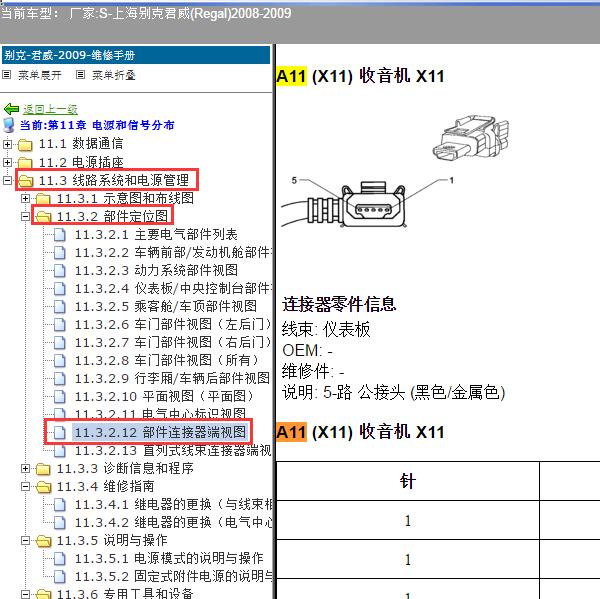Click the 别克-君威-2009-维修手册 title bar
This screenshot has width=600, height=599.
coord(136,55)
